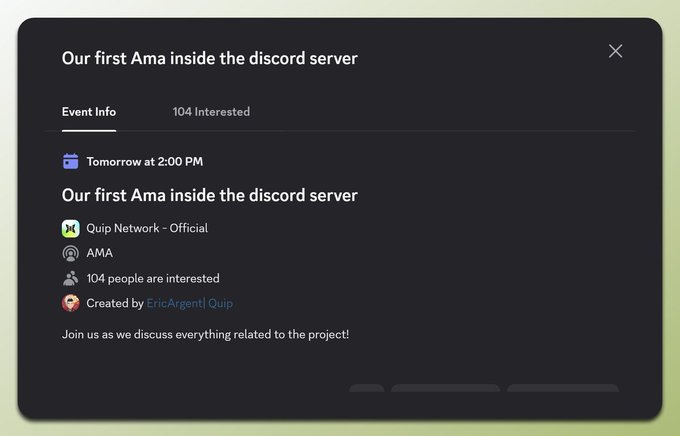Click '104 people are interested' text

[x=153, y=279]
